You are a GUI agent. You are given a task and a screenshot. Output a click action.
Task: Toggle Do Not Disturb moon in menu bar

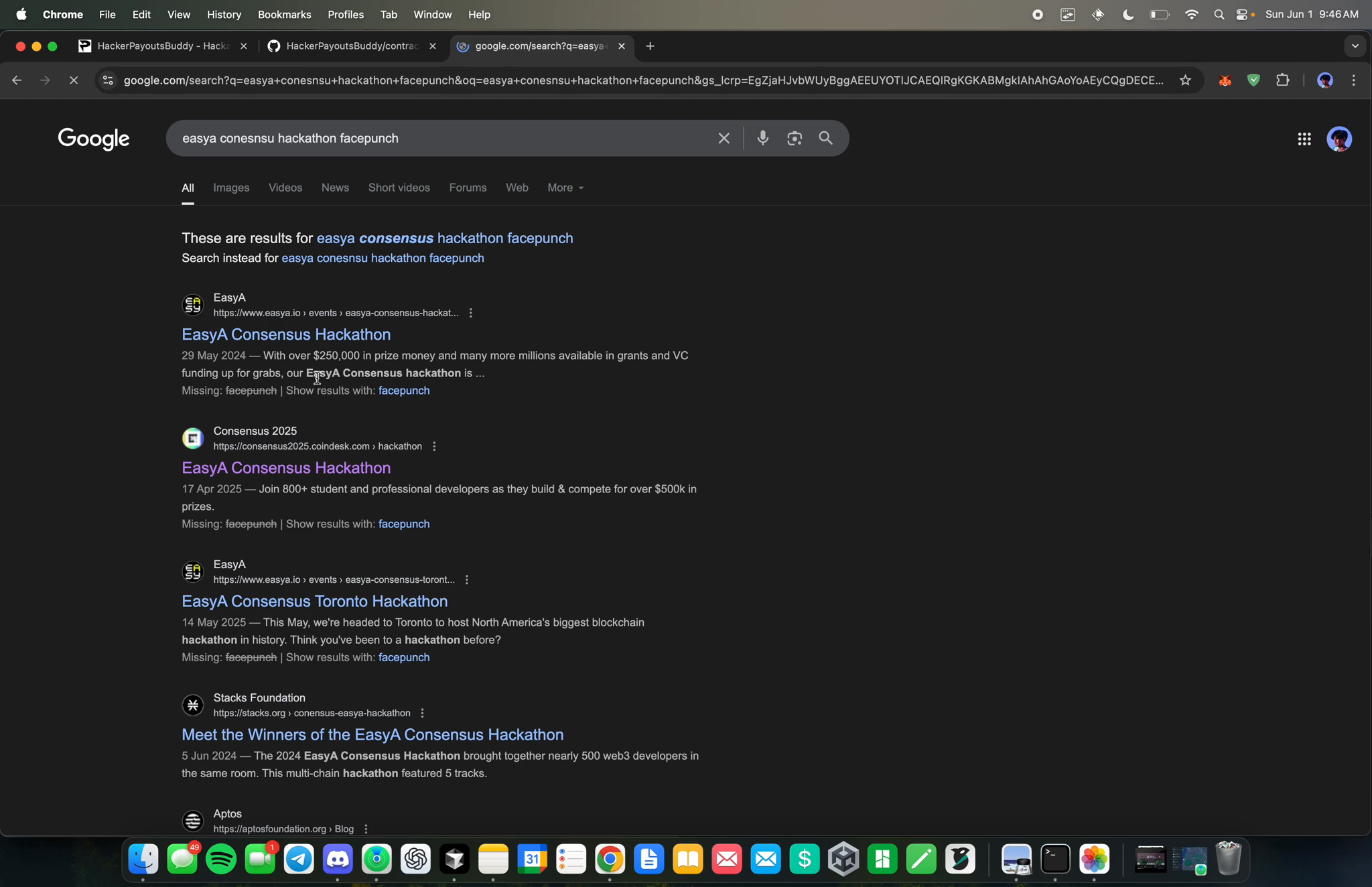(1128, 15)
